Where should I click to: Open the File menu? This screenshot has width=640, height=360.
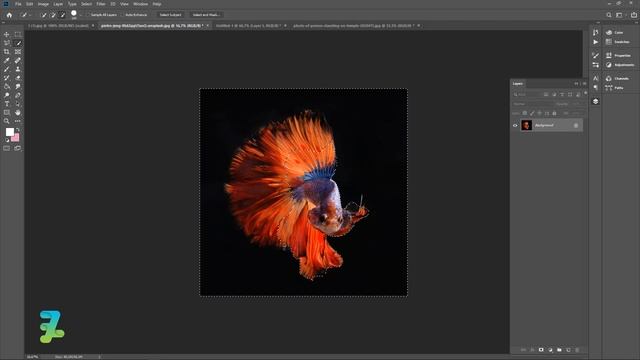pos(18,4)
